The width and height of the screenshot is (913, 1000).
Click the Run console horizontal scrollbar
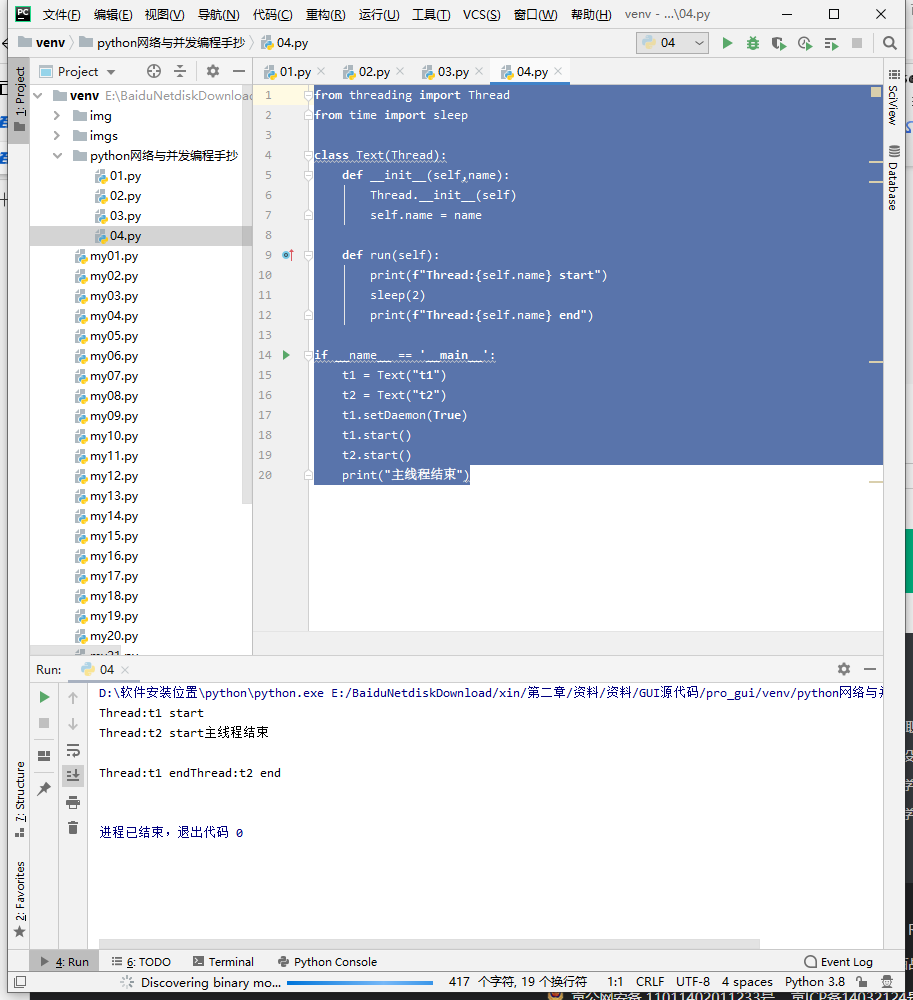click(429, 943)
